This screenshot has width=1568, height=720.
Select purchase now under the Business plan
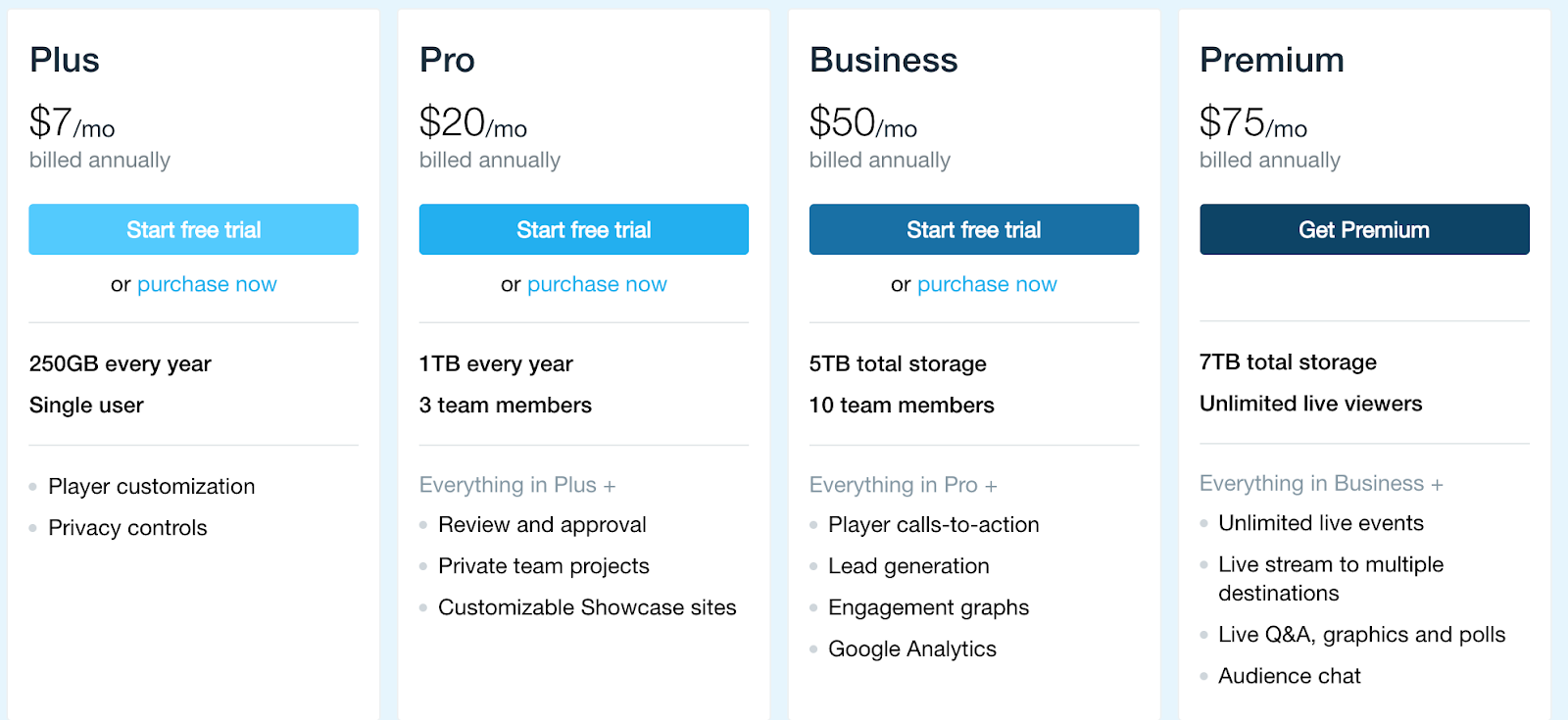[x=987, y=284]
